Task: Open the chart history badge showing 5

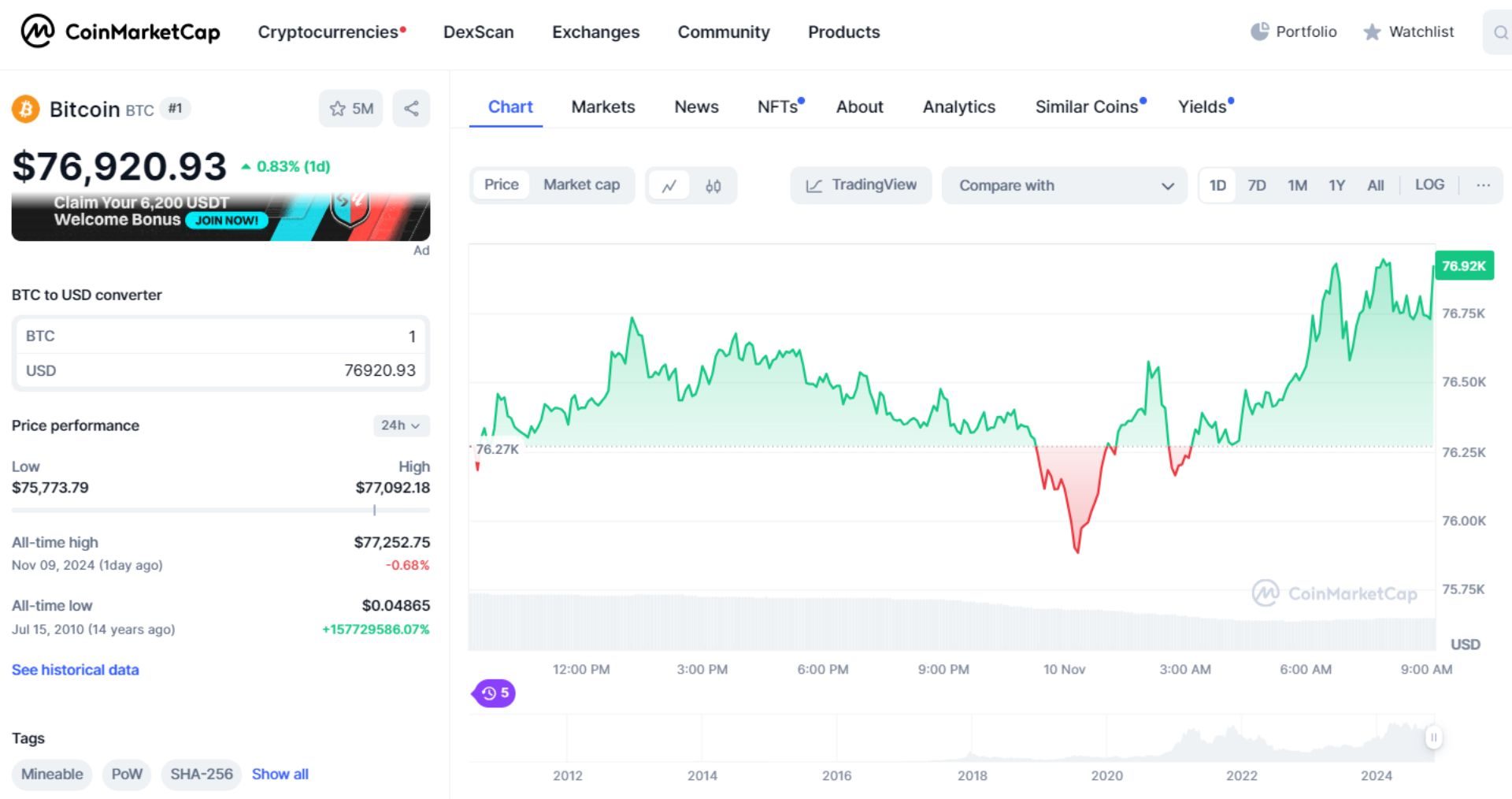Action: 493,694
